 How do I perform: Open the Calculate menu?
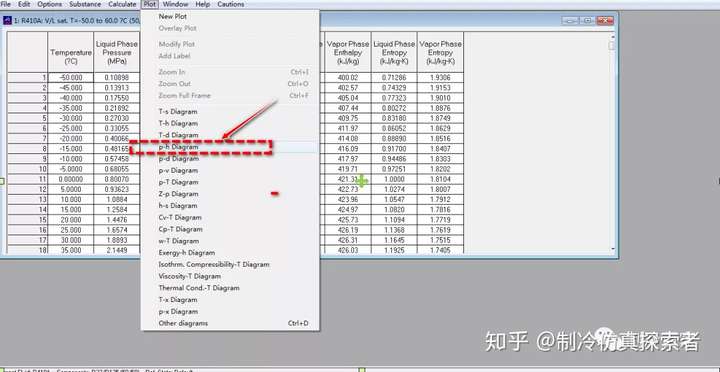coord(122,4)
